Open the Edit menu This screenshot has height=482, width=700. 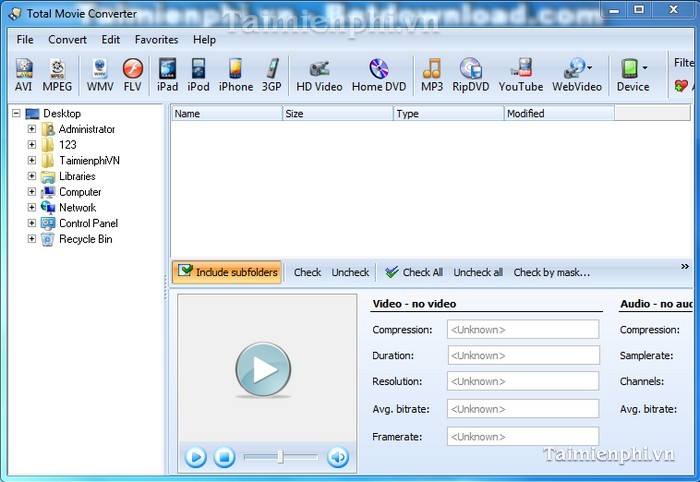110,40
